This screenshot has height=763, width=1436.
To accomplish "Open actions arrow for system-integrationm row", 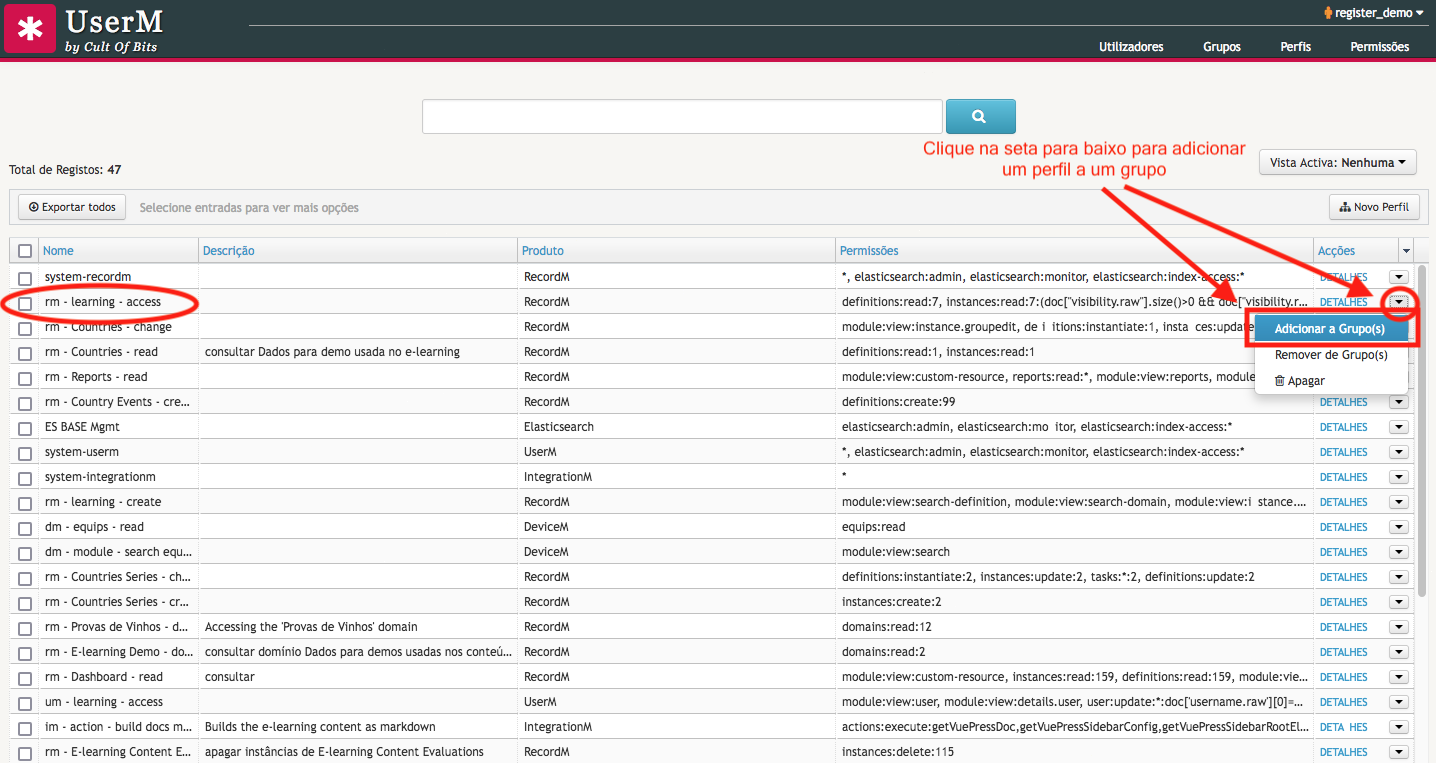I will [1399, 477].
